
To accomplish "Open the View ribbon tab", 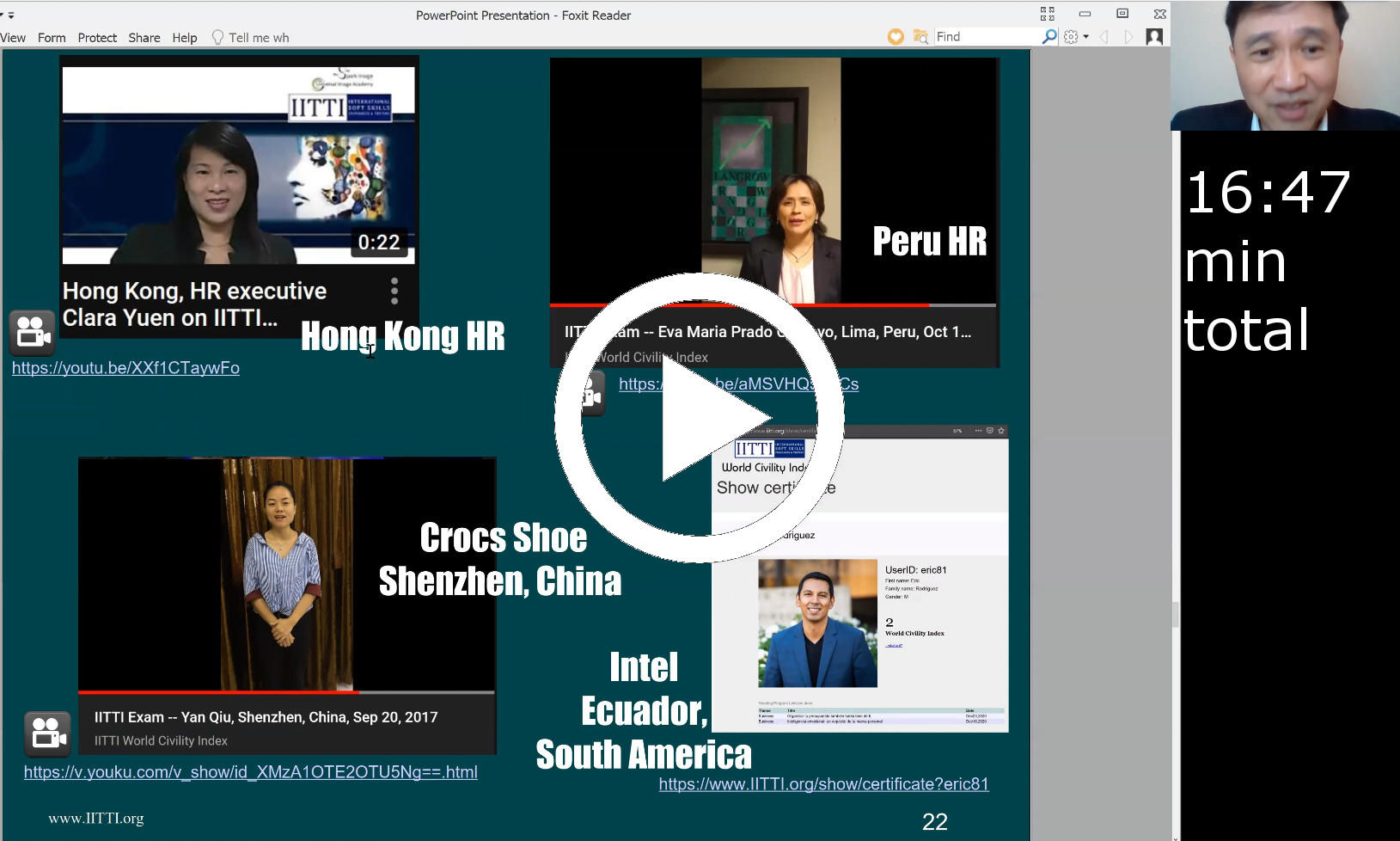I will pyautogui.click(x=13, y=38).
